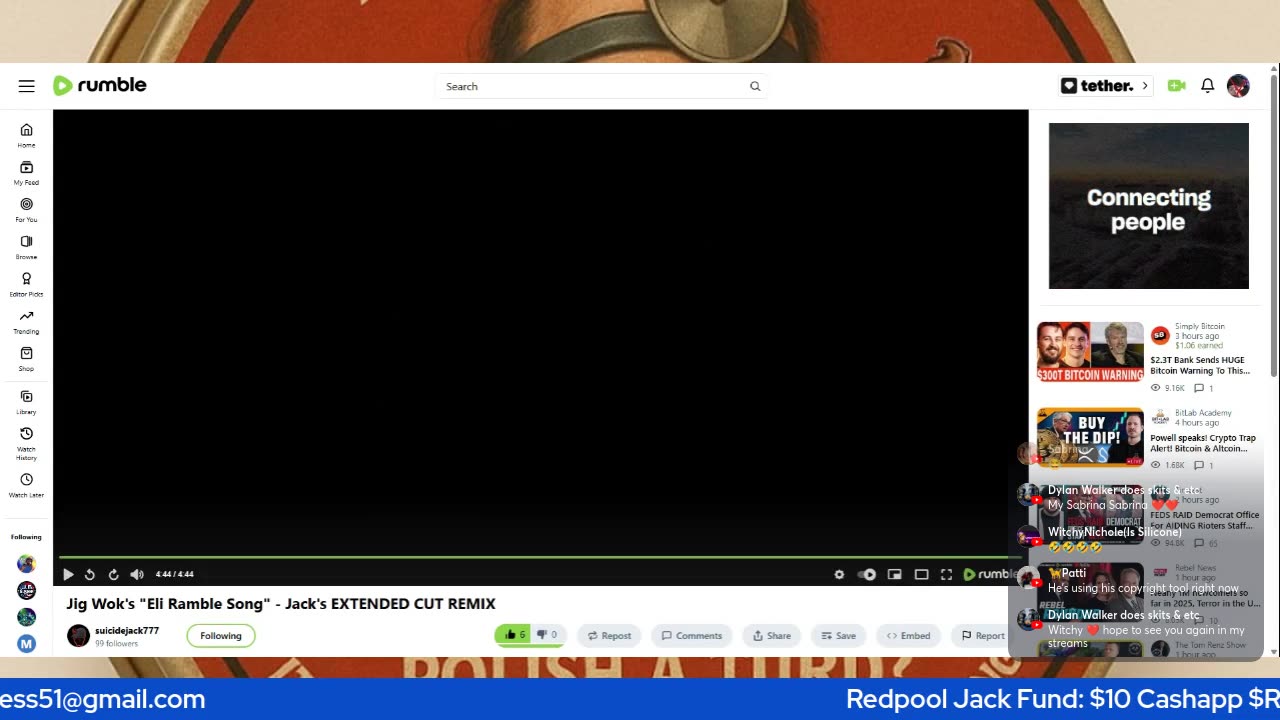Open 'Buy The Dip' video thumbnail
Viewport: 1280px width, 720px height.
[1090, 437]
